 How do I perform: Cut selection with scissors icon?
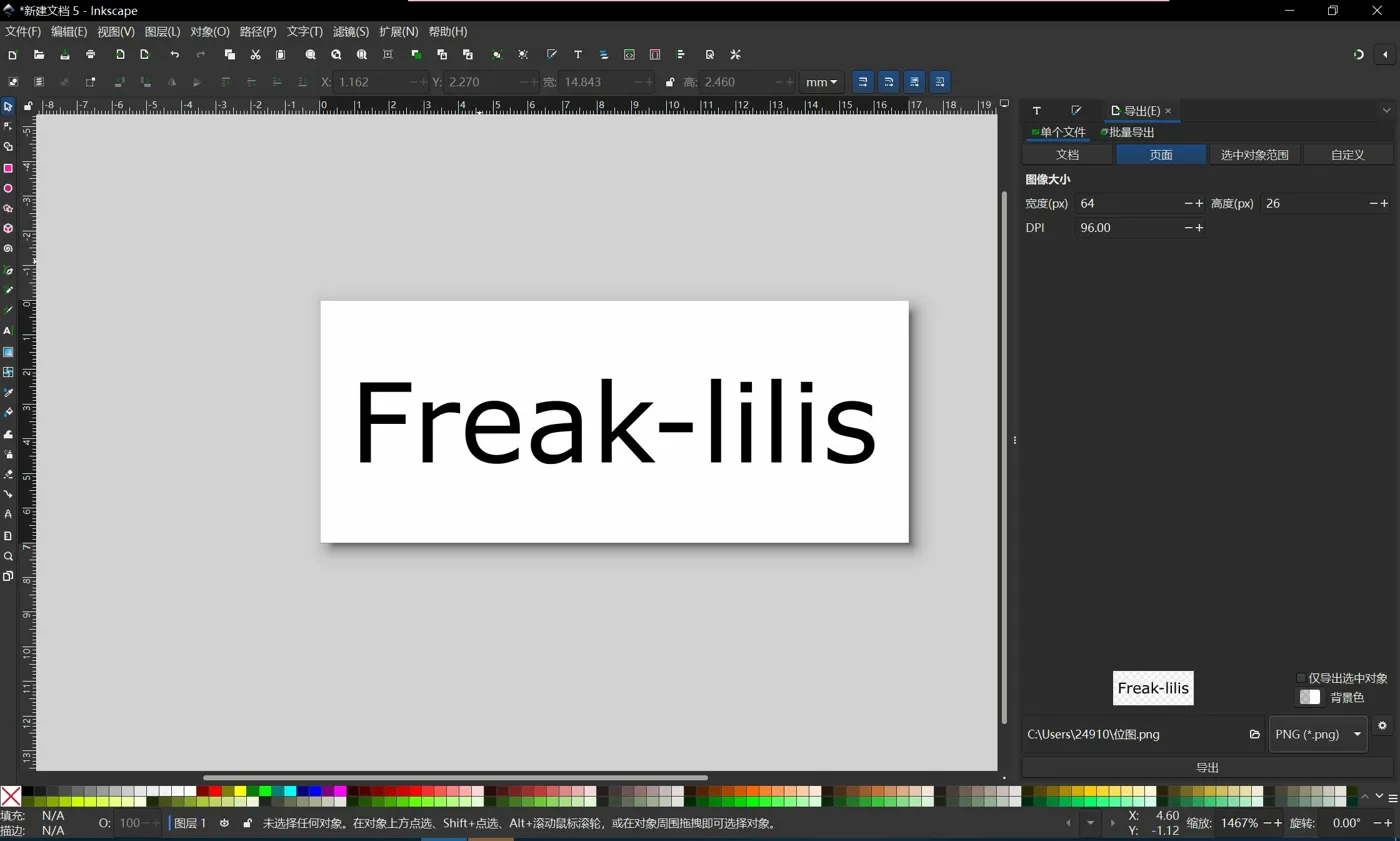pos(255,54)
